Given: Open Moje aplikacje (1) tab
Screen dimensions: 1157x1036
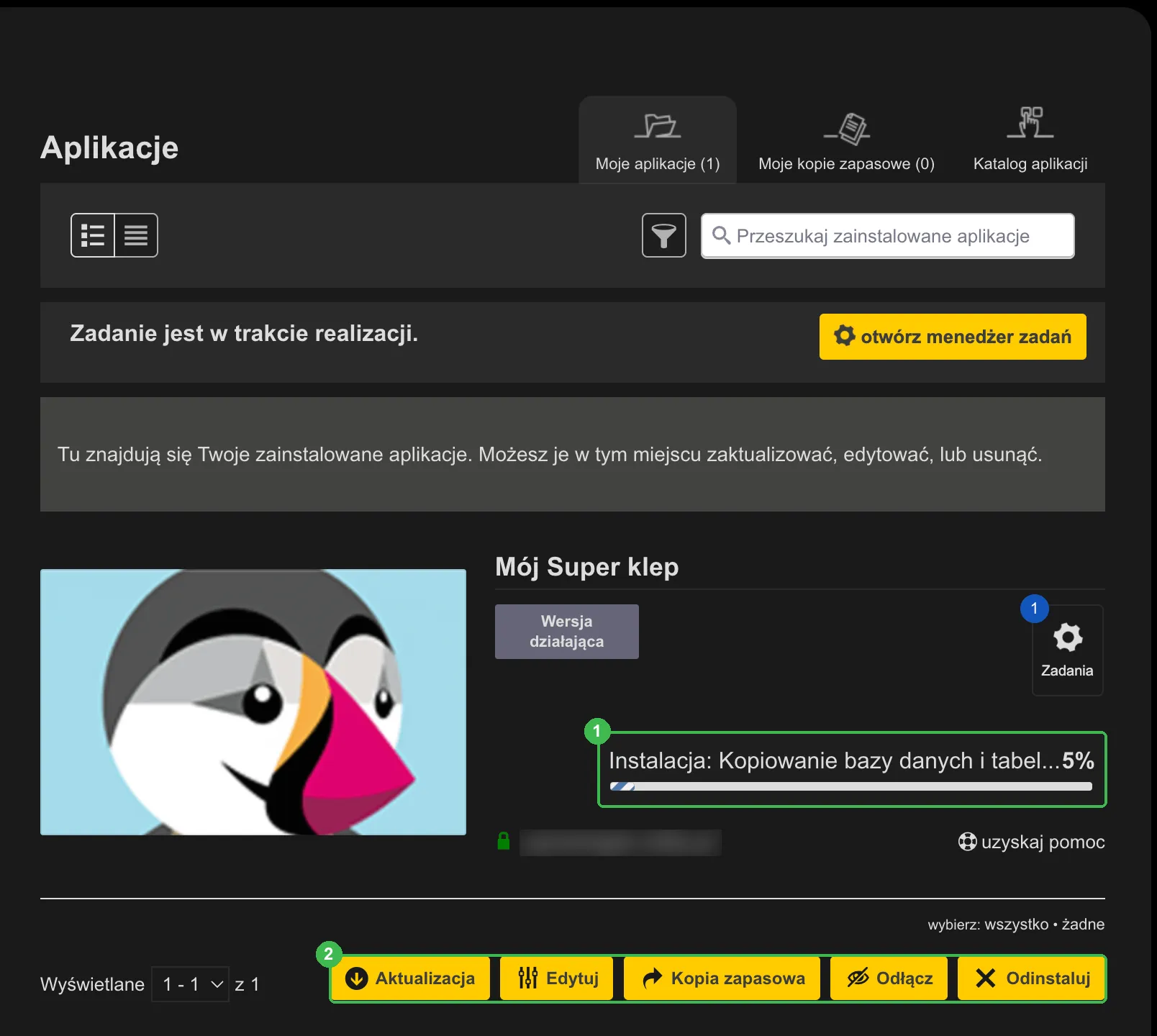Looking at the screenshot, I should [658, 140].
